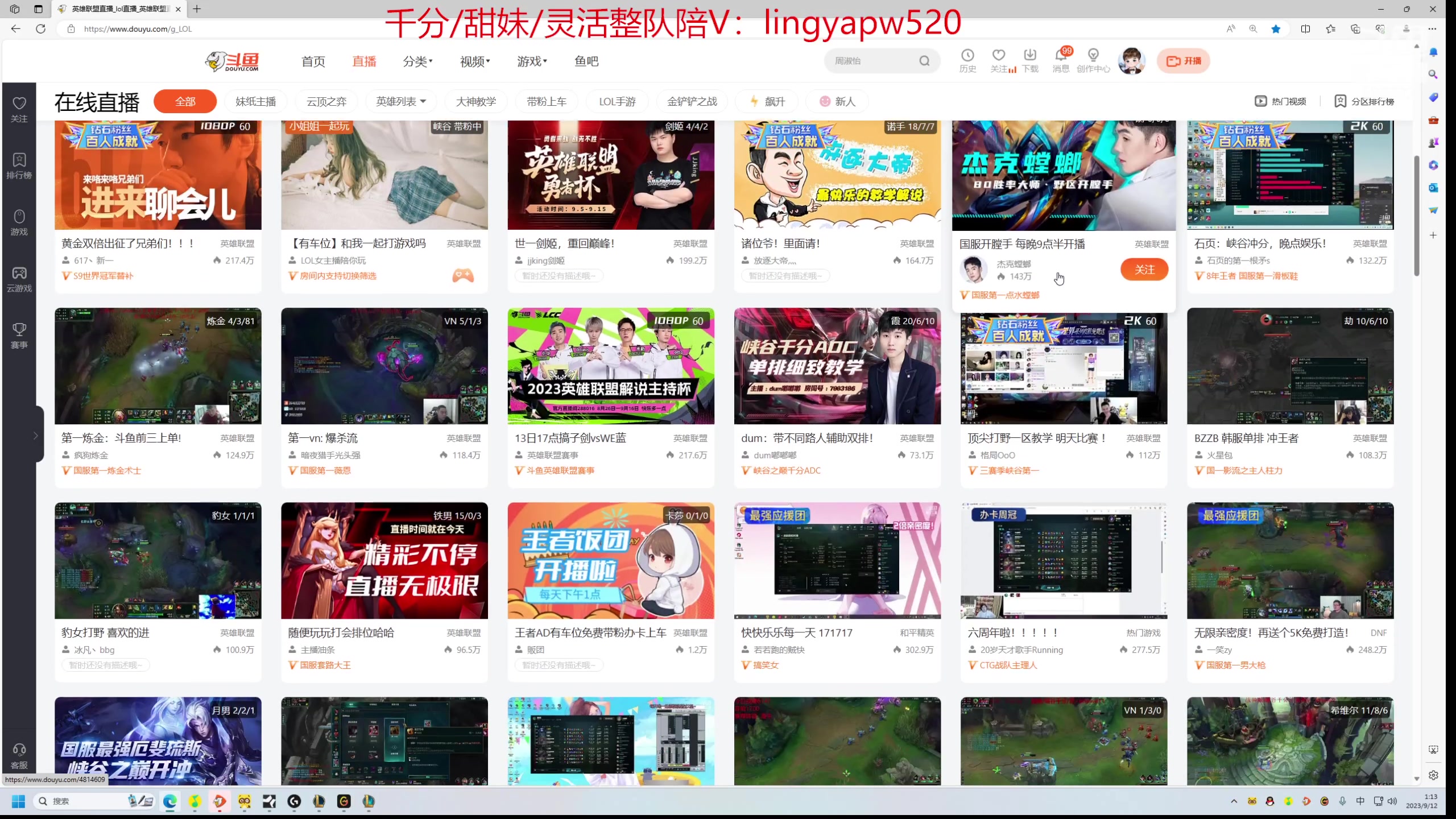The height and width of the screenshot is (819, 1456).
Task: Click the browser address bar URL
Action: tap(138, 29)
